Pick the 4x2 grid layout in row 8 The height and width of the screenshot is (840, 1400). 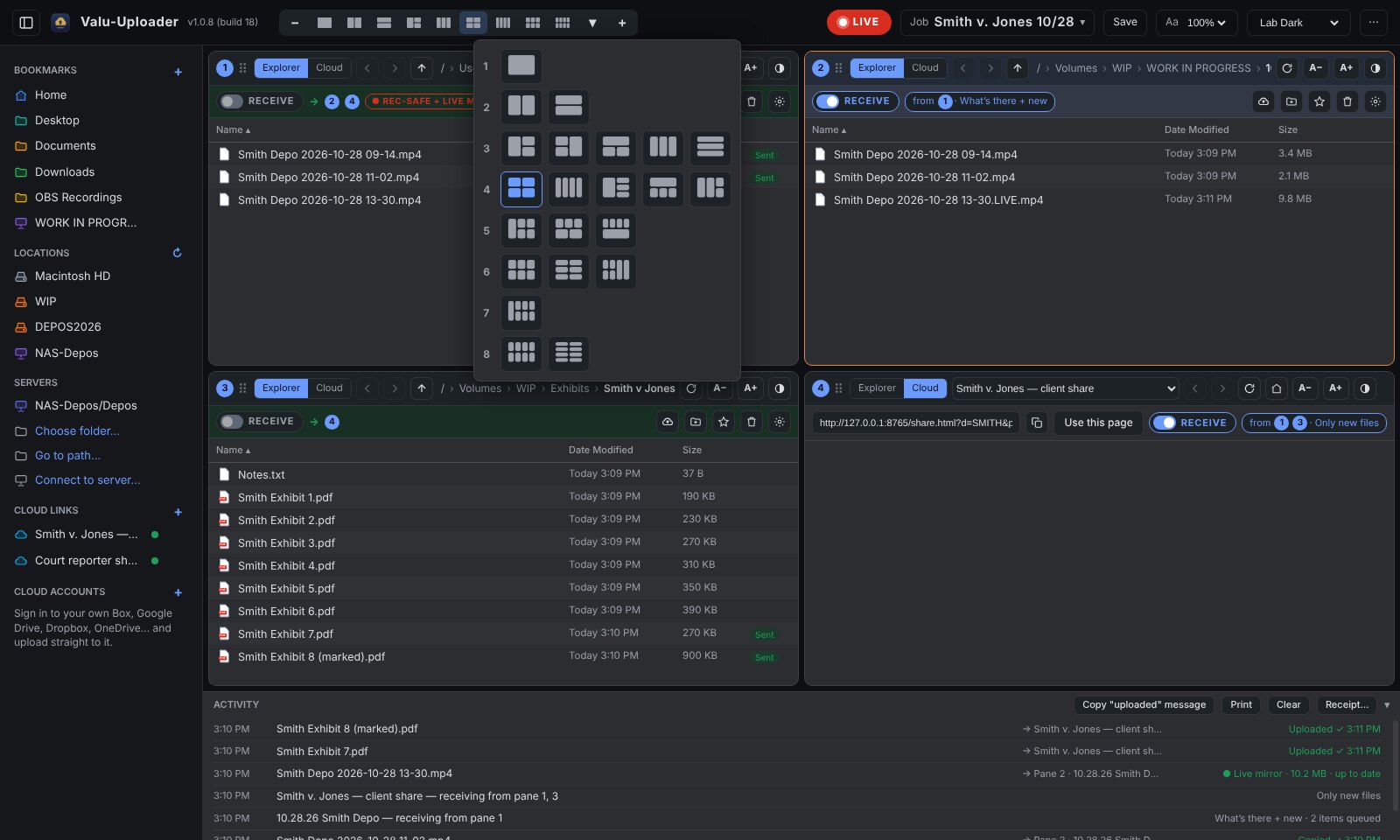click(x=521, y=353)
